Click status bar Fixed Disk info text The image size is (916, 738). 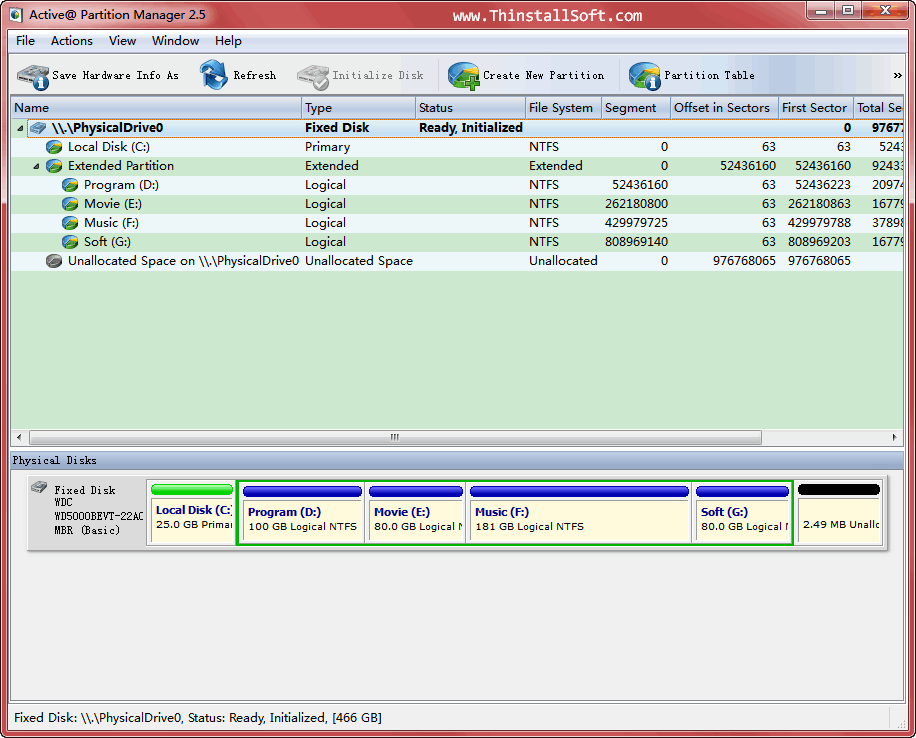coord(197,718)
